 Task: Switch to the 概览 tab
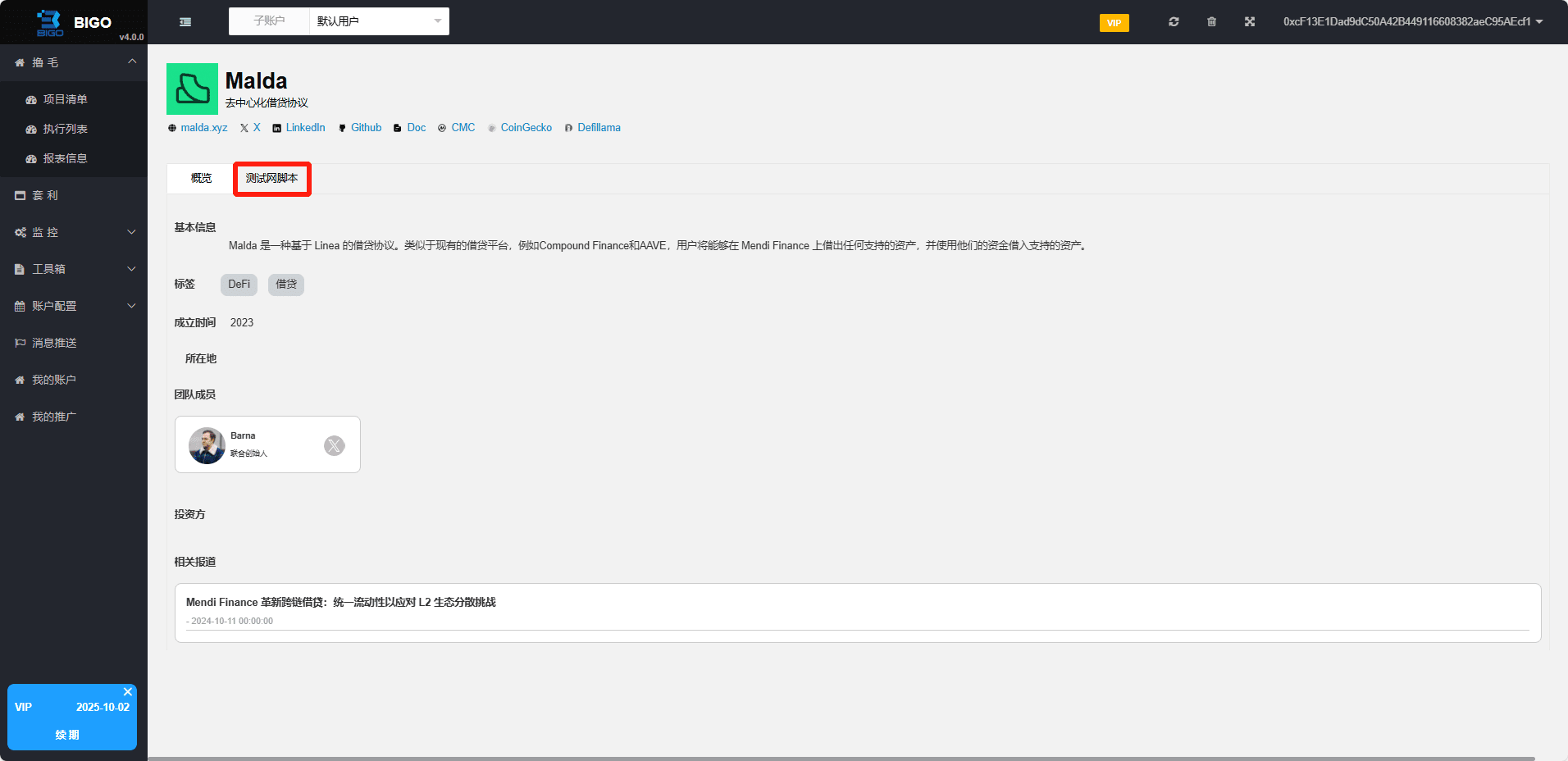pos(201,178)
